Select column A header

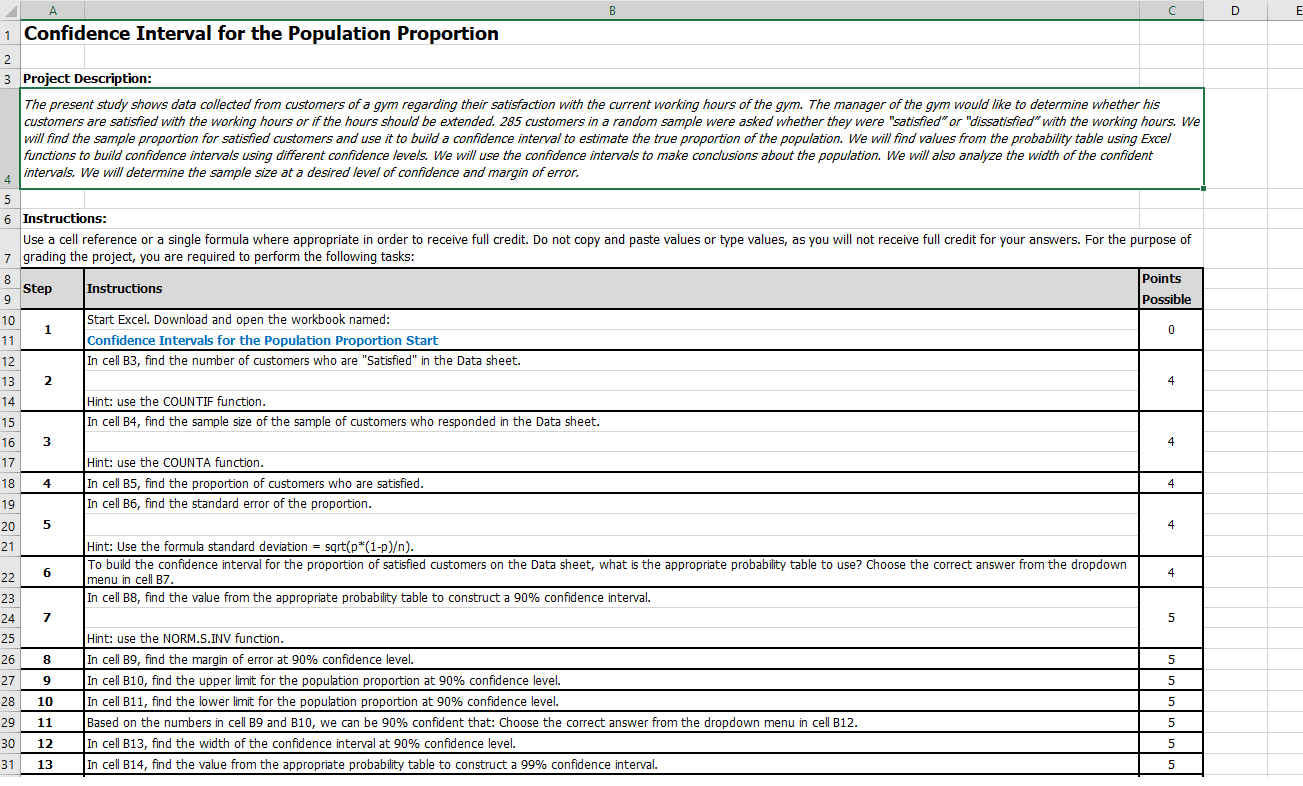pos(53,9)
